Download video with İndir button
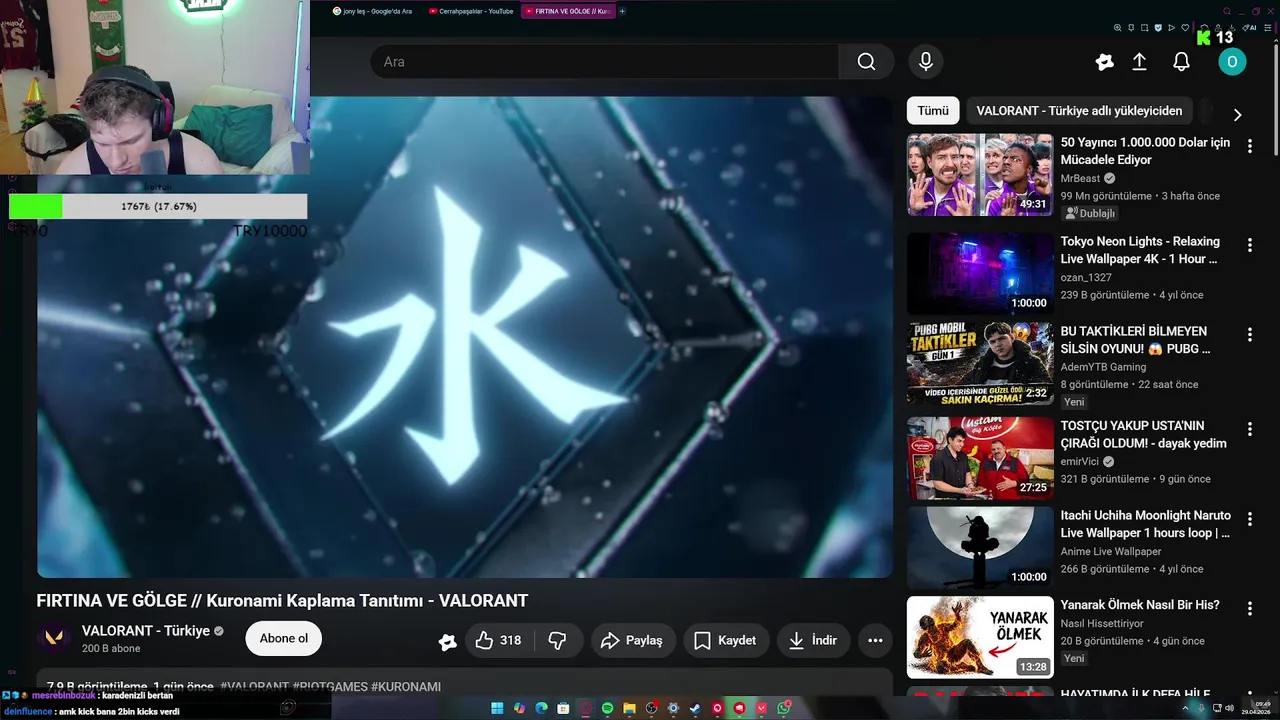Screen dimensions: 1280x720 (x=813, y=640)
